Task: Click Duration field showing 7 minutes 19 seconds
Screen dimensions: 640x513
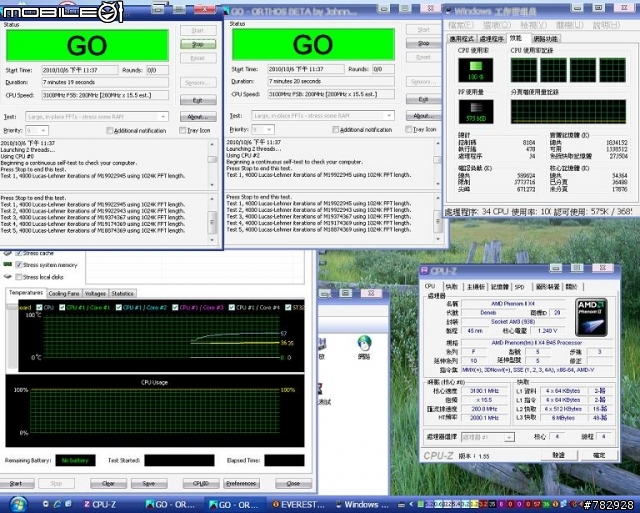Action: point(105,82)
